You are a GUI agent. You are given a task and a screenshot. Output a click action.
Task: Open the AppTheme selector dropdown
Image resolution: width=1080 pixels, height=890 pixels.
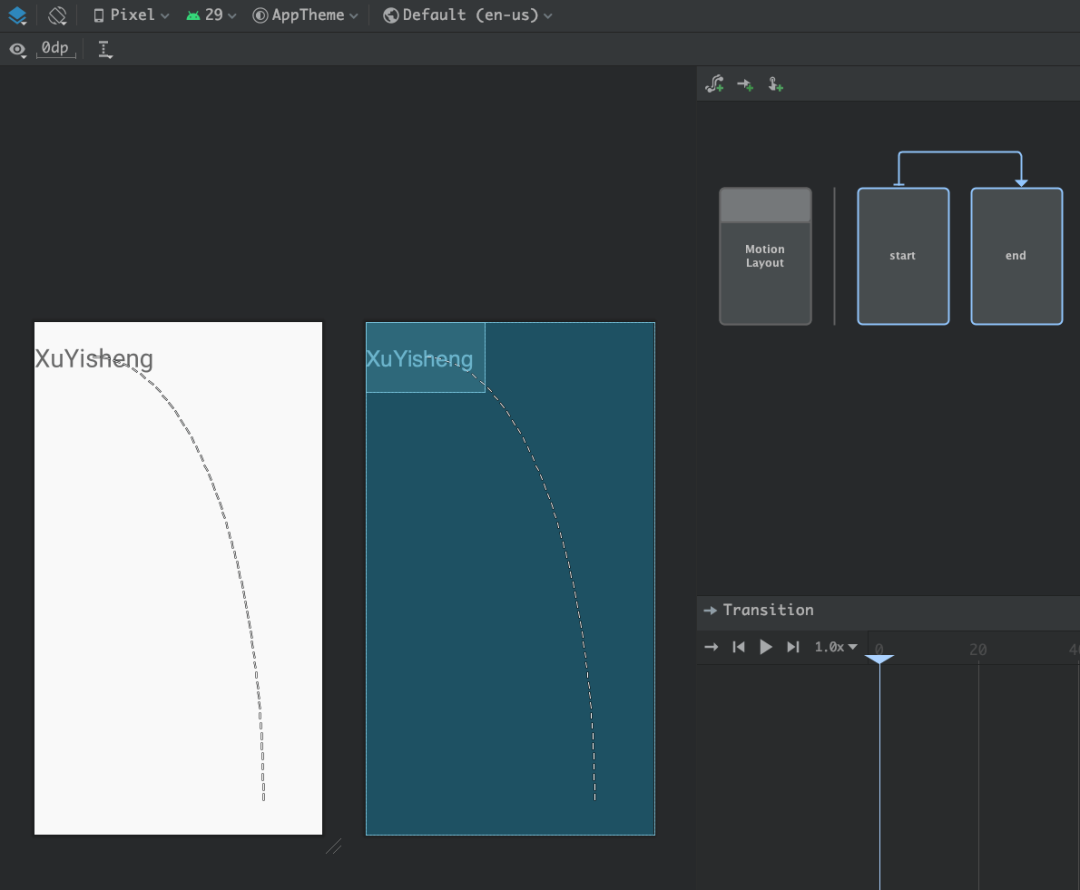click(306, 16)
